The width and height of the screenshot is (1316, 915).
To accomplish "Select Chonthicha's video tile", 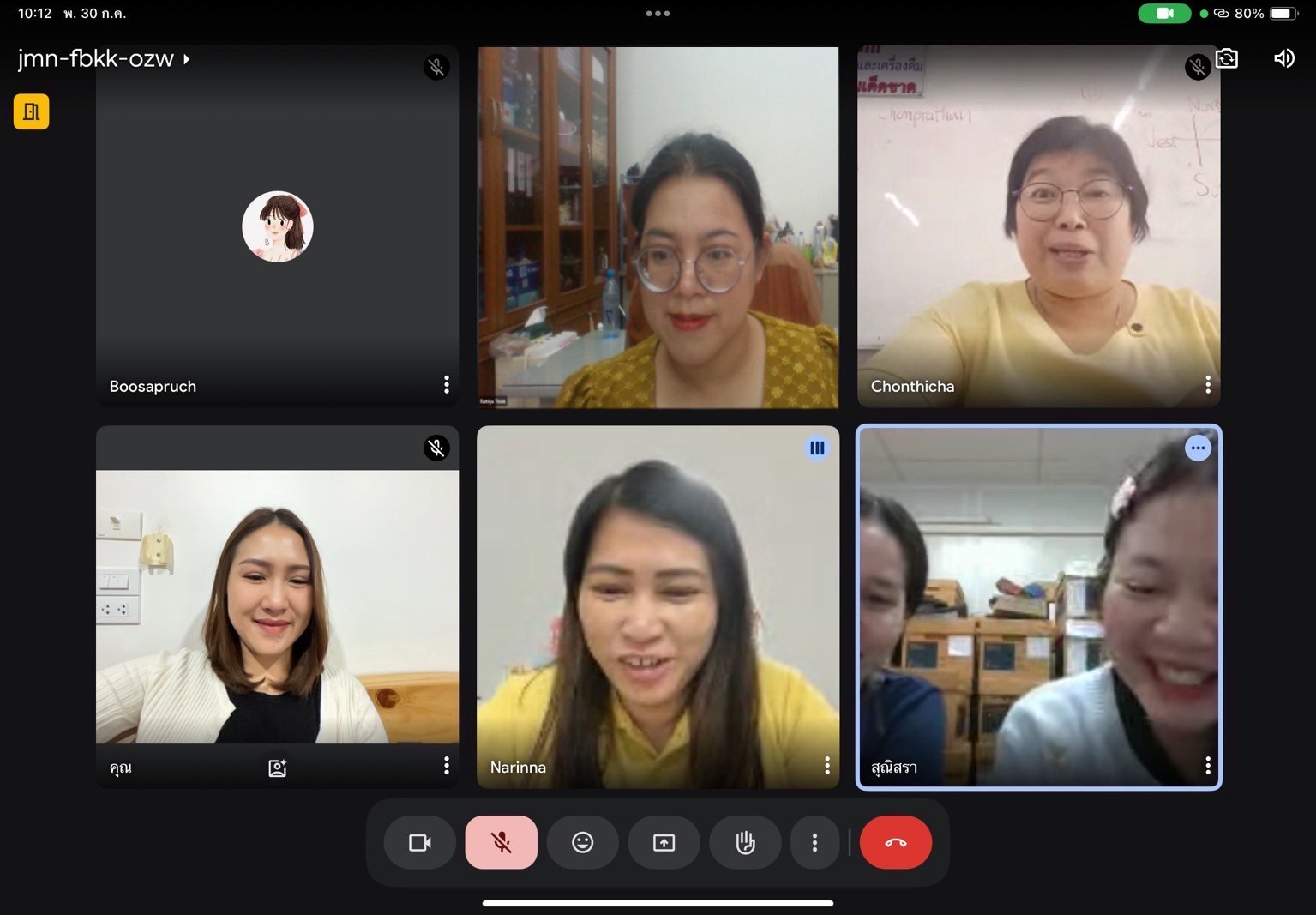I will tap(1039, 227).
